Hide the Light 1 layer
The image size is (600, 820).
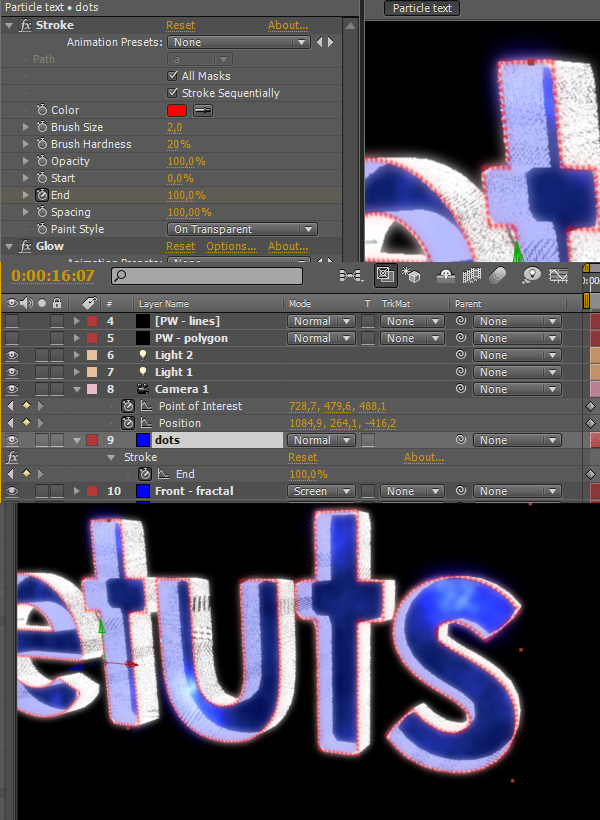(x=12, y=372)
